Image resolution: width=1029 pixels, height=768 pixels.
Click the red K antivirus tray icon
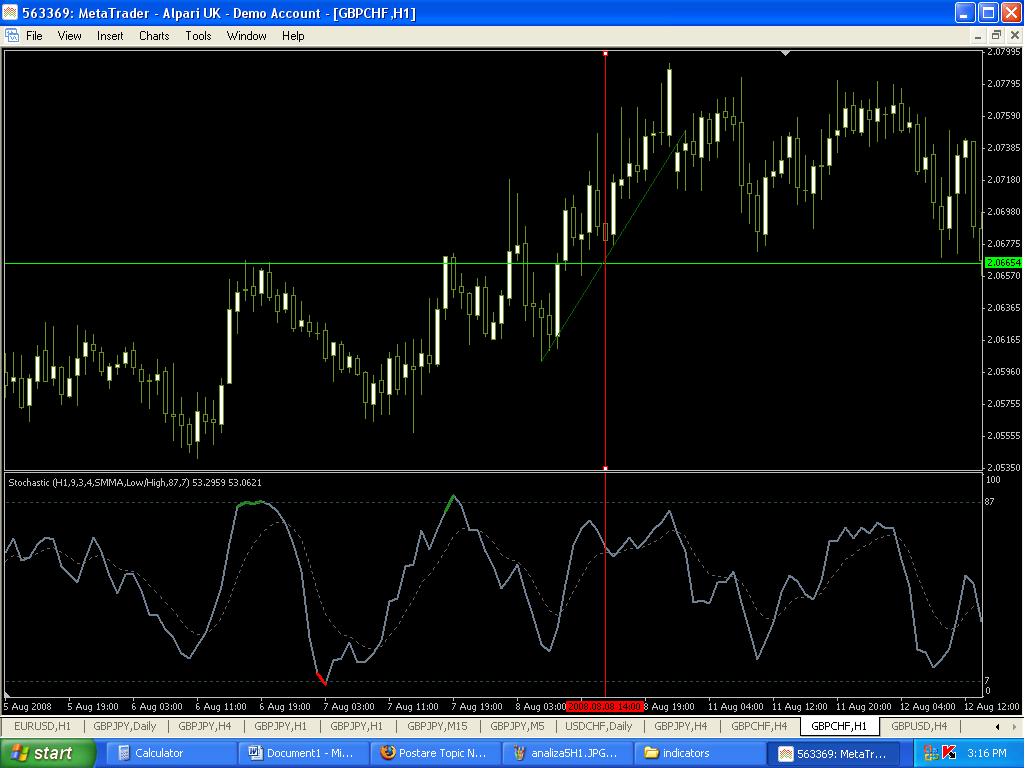(949, 753)
